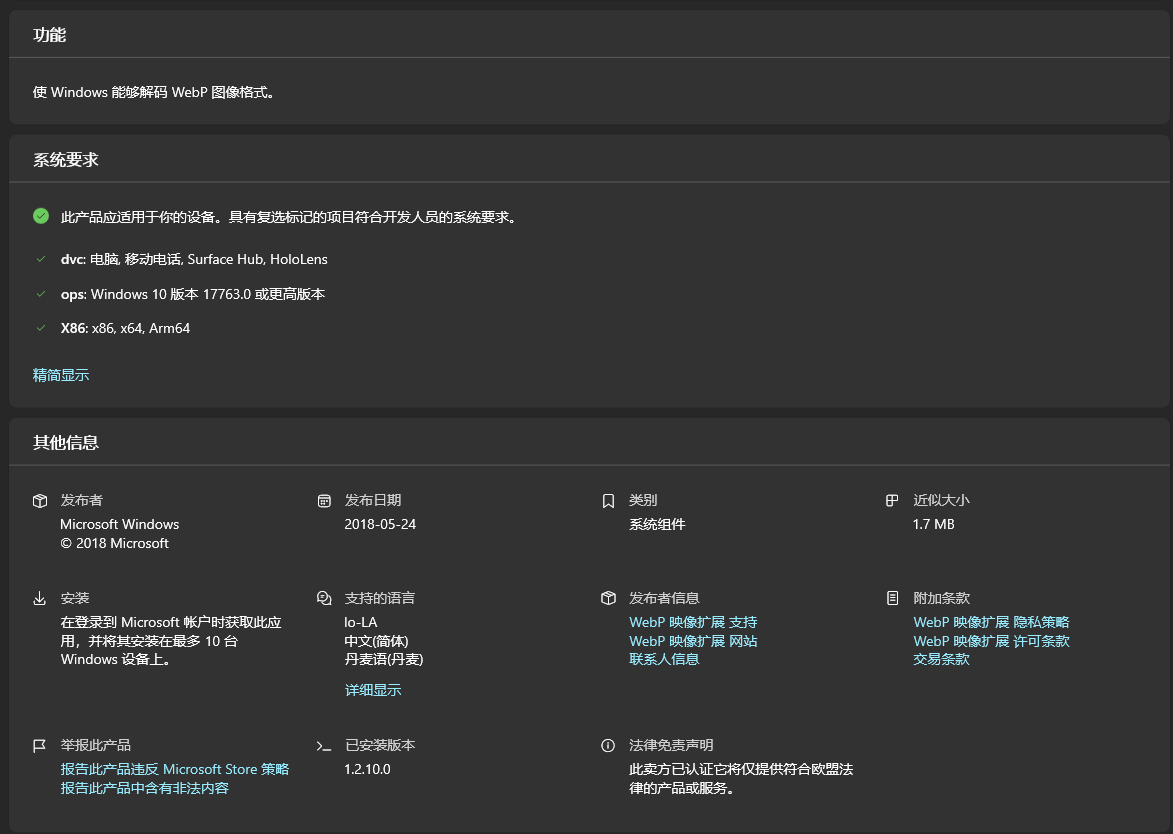Expand supported languages via 详细显示
Viewport: 1173px width, 834px height.
[x=373, y=690]
